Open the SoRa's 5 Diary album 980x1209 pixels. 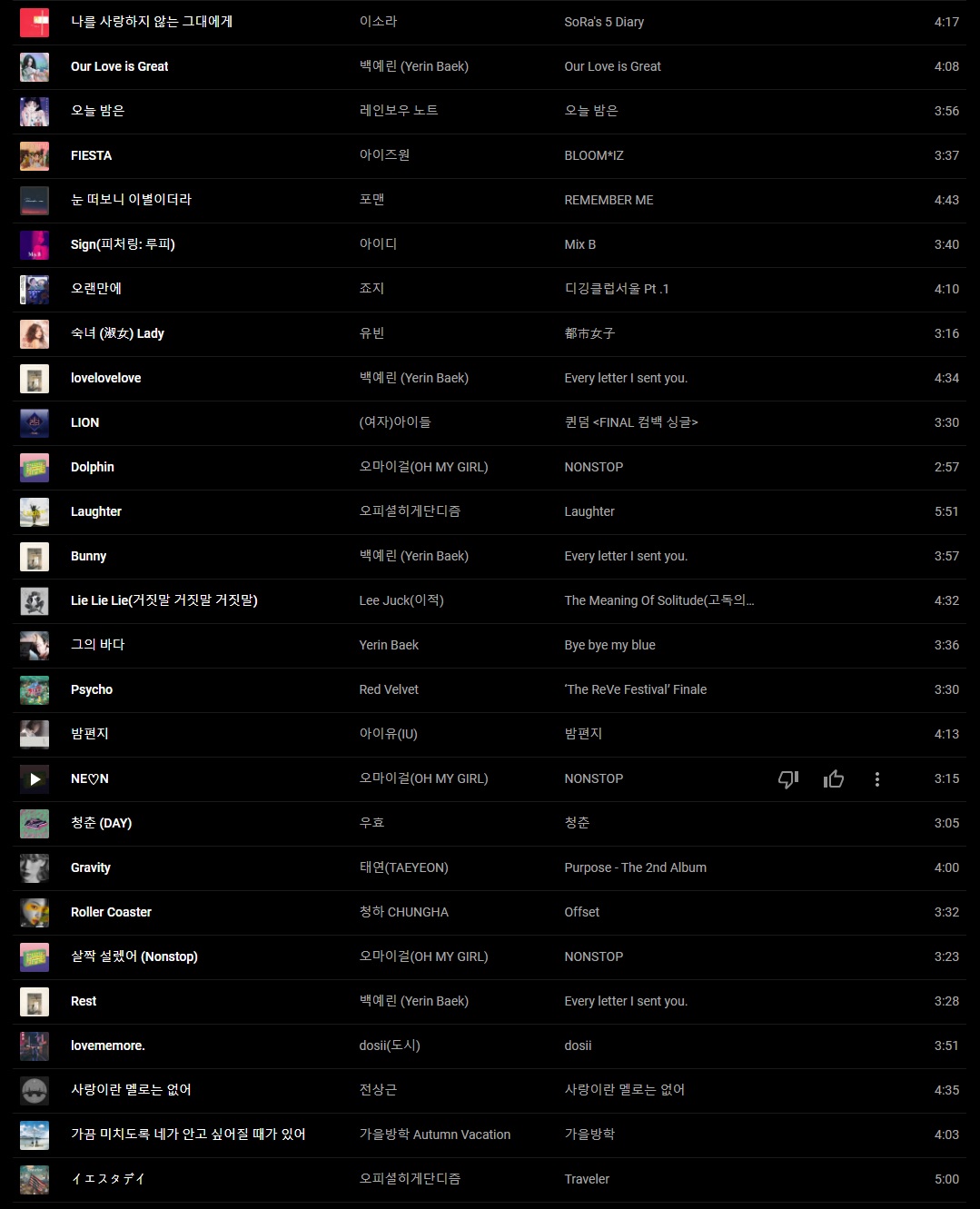[x=603, y=22]
